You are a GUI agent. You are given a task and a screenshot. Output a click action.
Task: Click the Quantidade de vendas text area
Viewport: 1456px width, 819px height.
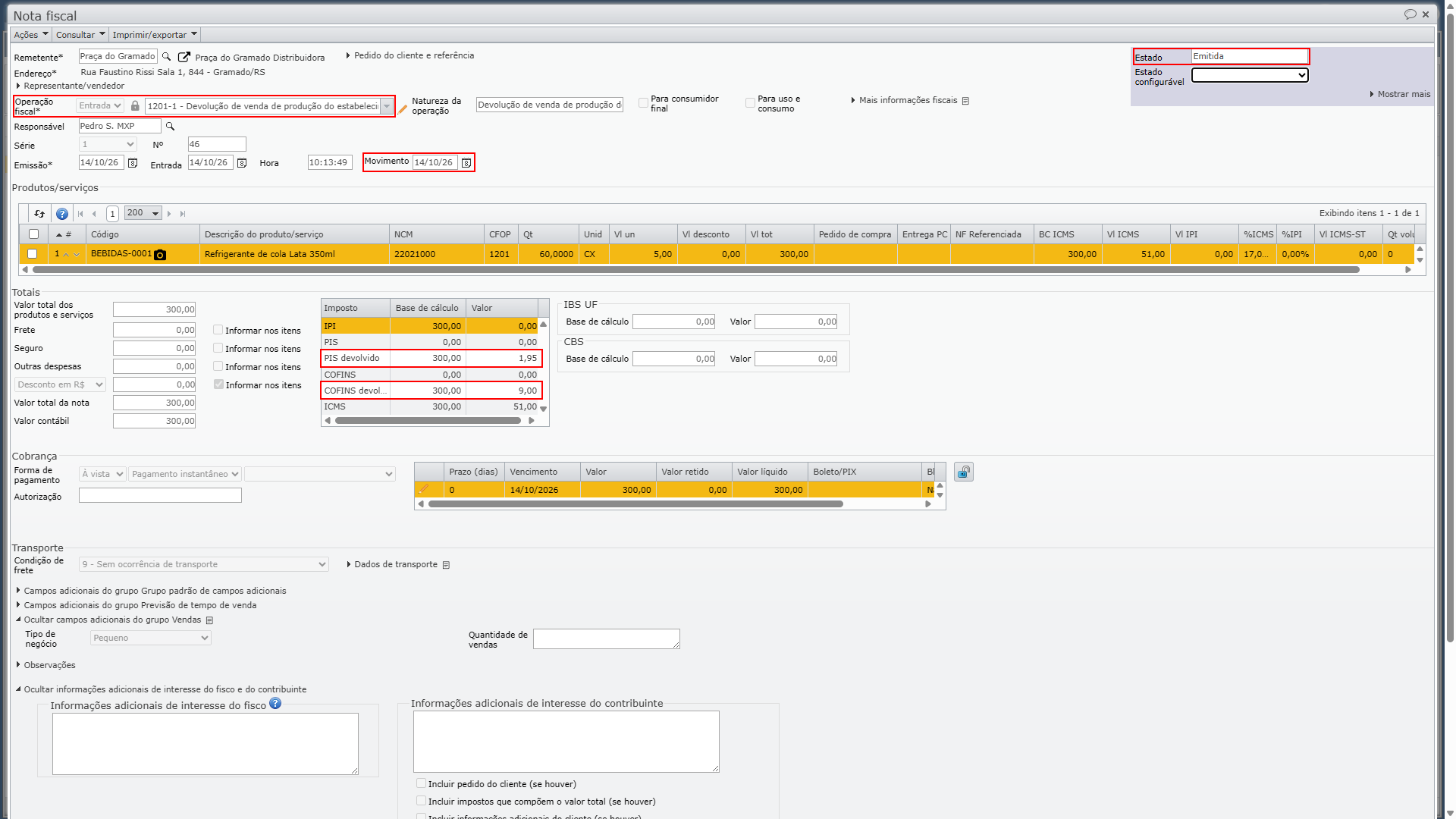pos(607,639)
